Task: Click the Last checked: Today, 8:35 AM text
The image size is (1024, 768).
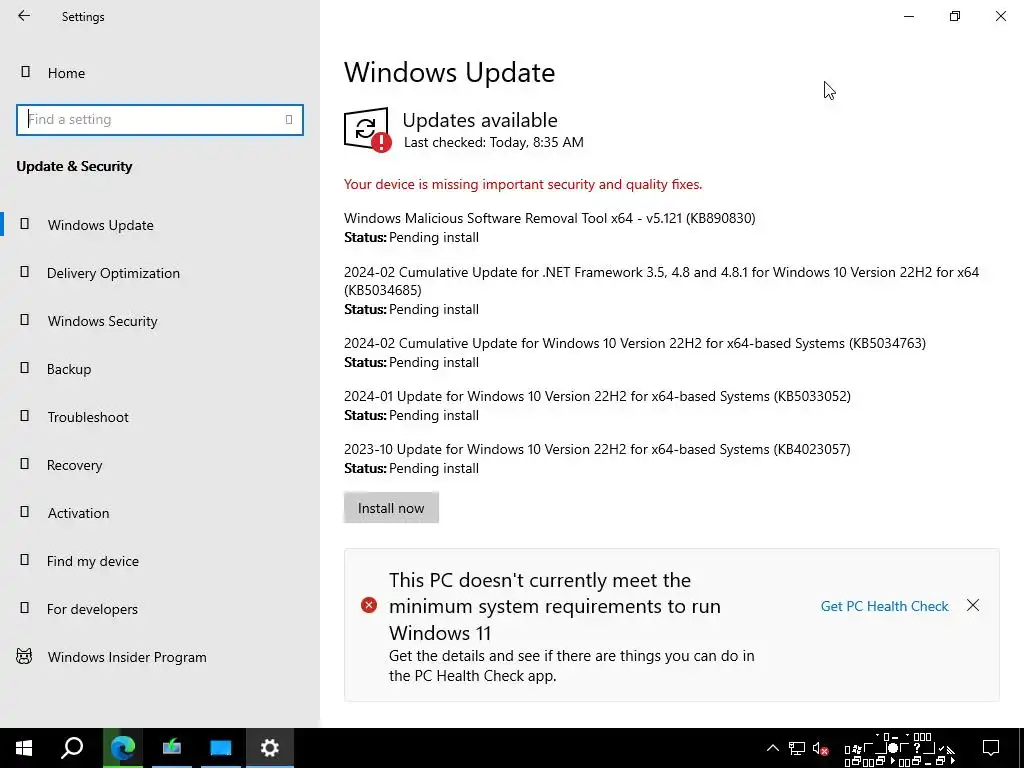Action: [x=494, y=142]
